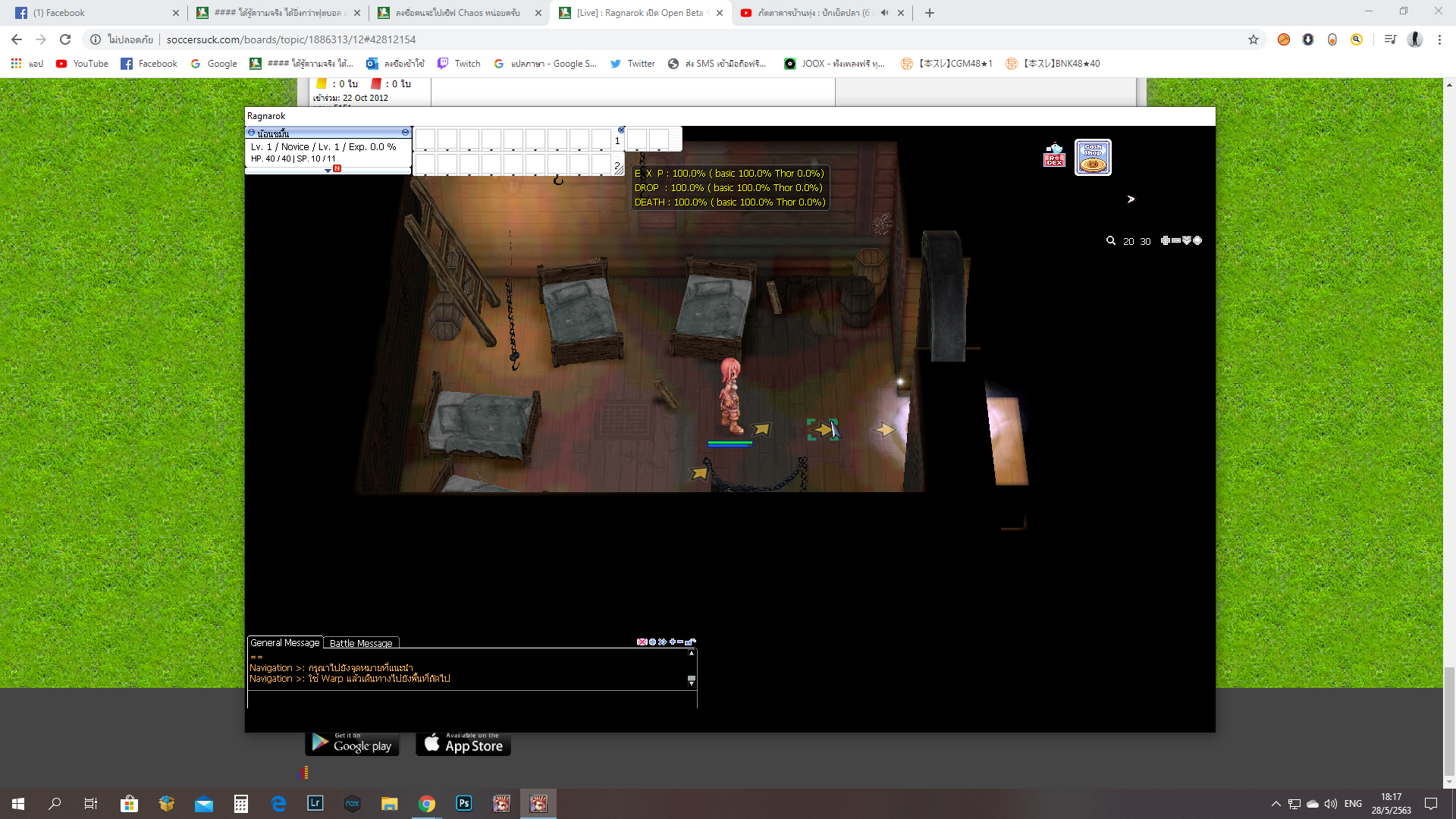Open a new browser tab
Screen dimensions: 1456x819
(930, 13)
